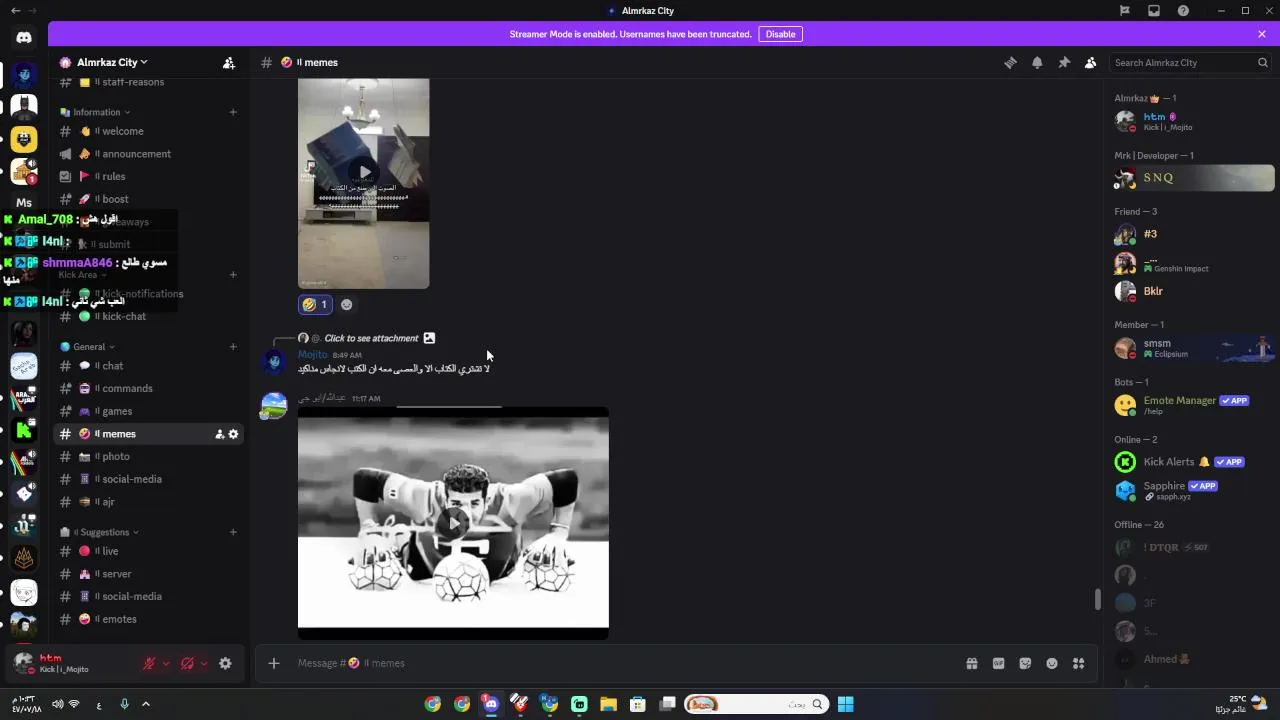Viewport: 1280px width, 720px height.
Task: Open the Help question mark icon
Action: pos(1183,10)
